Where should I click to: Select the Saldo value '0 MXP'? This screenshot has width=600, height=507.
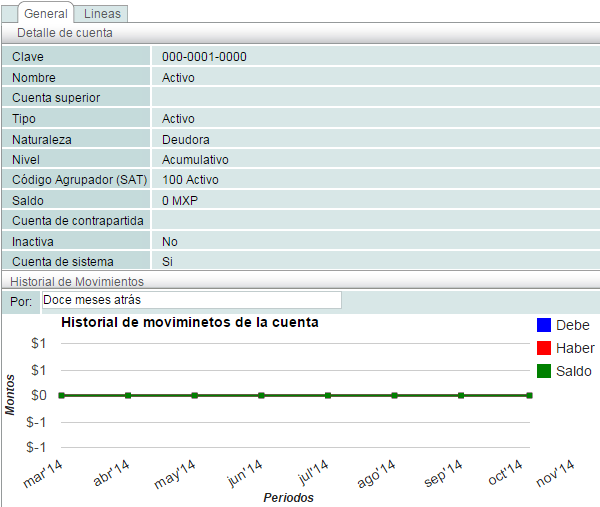(180, 201)
